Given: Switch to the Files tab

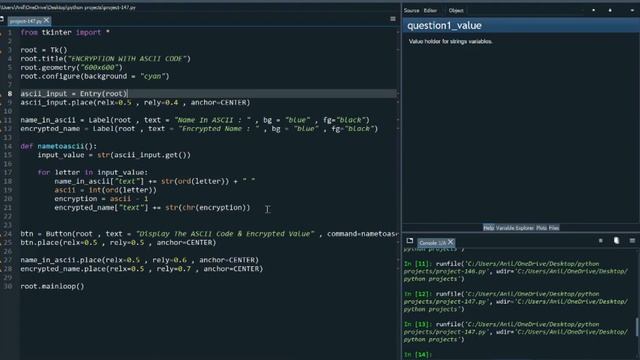Looking at the screenshot, I should click(554, 228).
